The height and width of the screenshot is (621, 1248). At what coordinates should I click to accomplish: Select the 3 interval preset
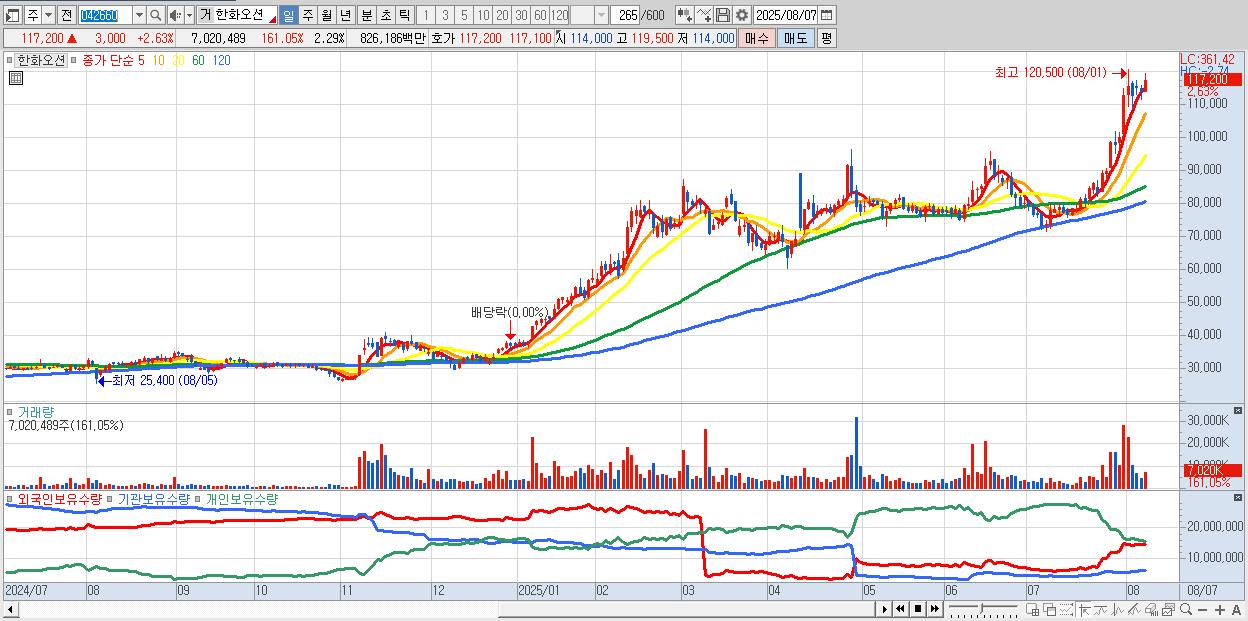pos(445,15)
